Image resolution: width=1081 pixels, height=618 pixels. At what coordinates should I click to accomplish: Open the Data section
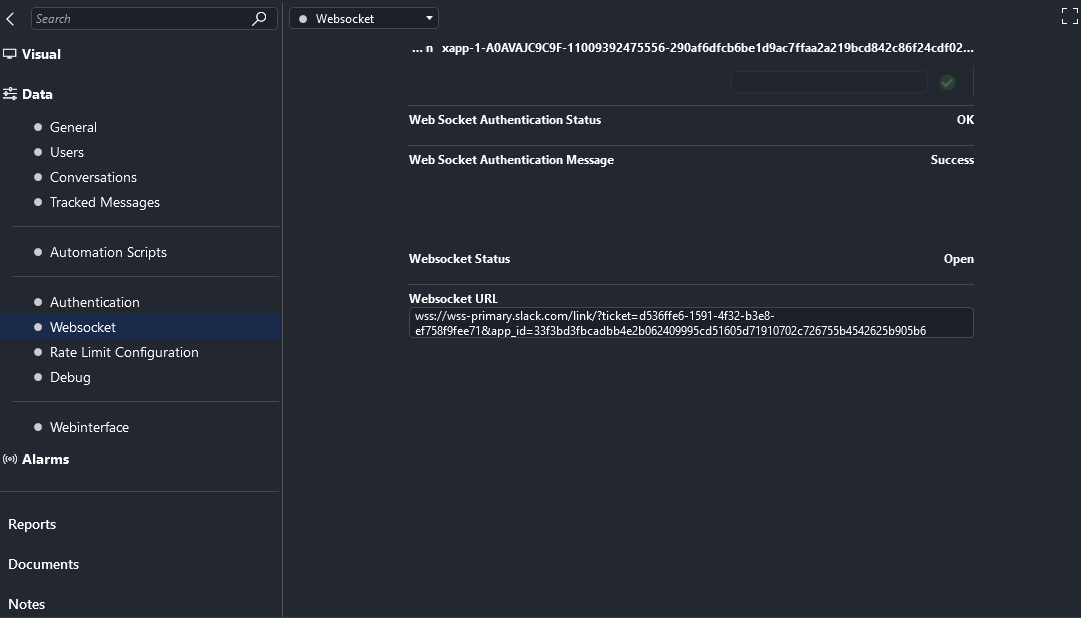37,94
